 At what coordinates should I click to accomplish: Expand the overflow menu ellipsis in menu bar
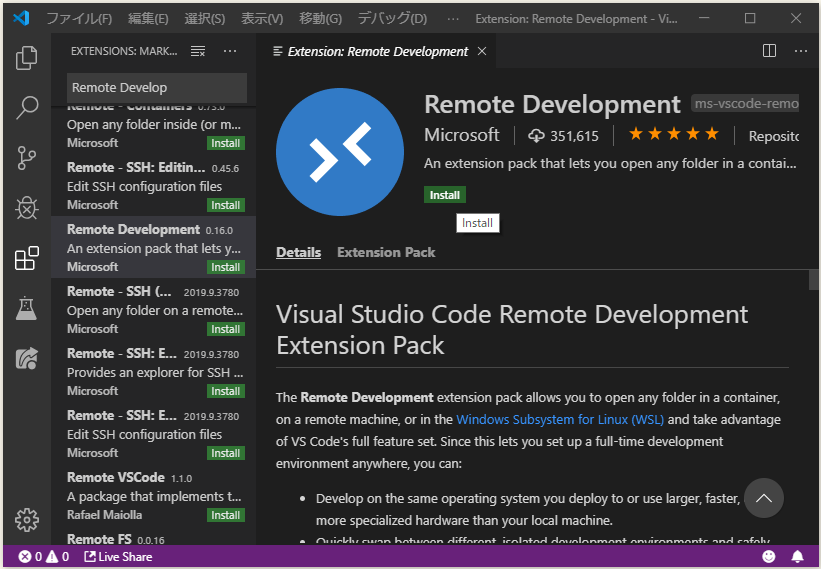click(x=453, y=19)
